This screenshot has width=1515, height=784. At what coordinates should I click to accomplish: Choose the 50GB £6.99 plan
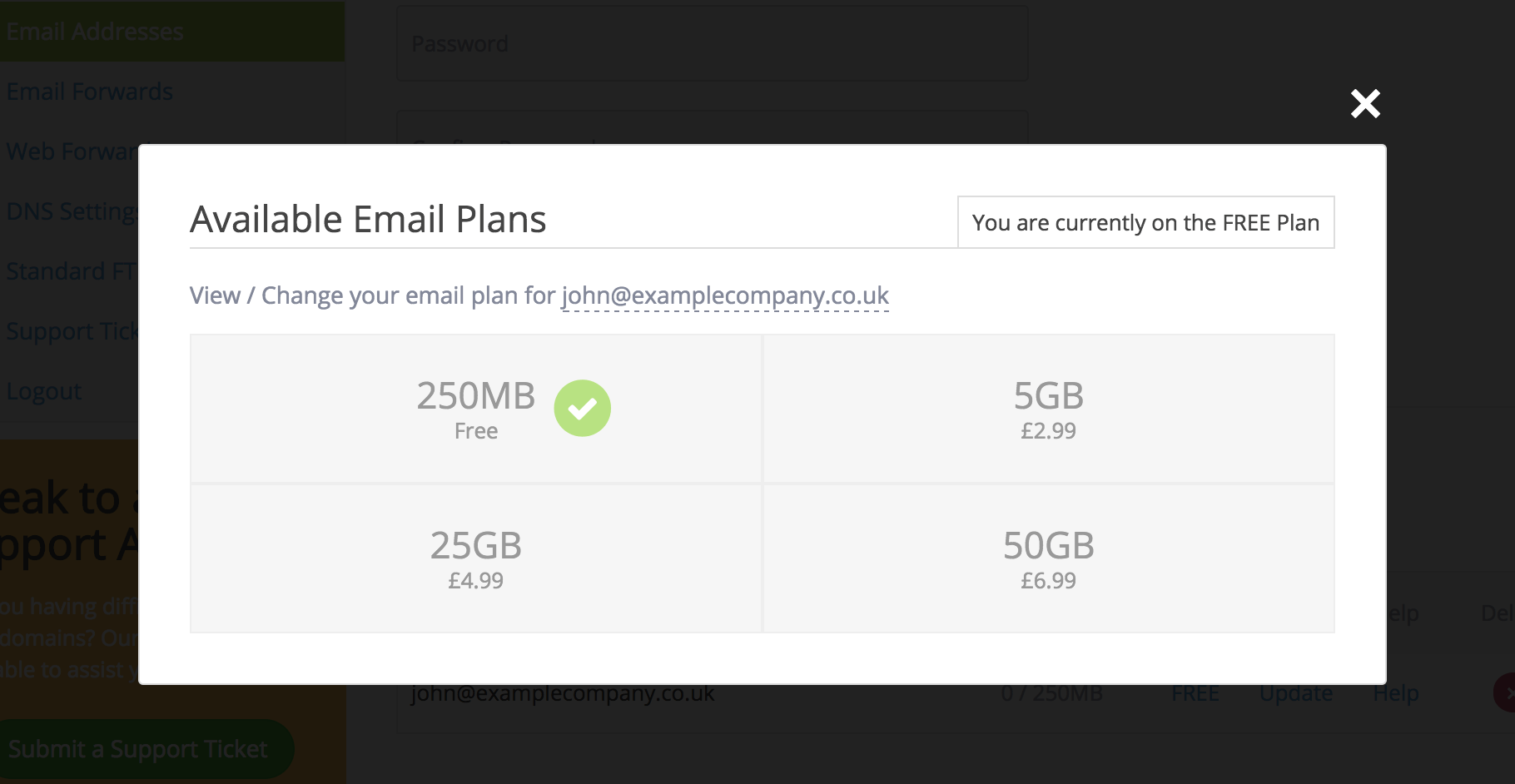point(1049,558)
